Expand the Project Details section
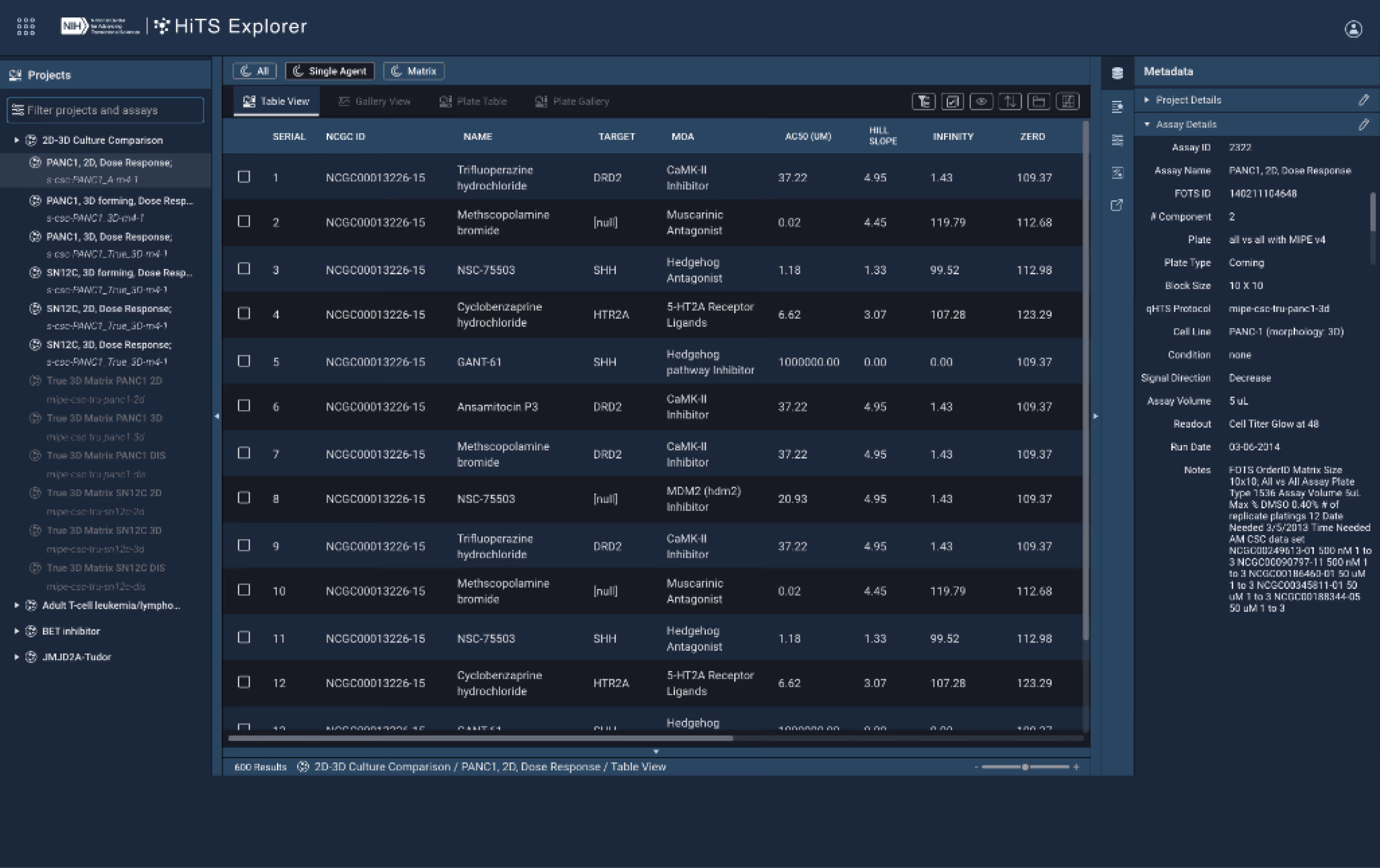The image size is (1380, 868). click(1147, 100)
